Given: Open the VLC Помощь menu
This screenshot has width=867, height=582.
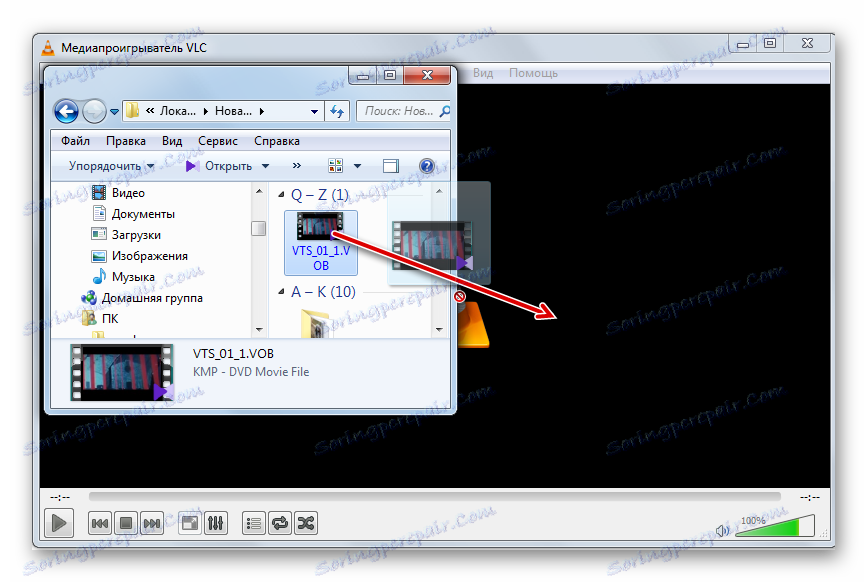Looking at the screenshot, I should tap(533, 73).
